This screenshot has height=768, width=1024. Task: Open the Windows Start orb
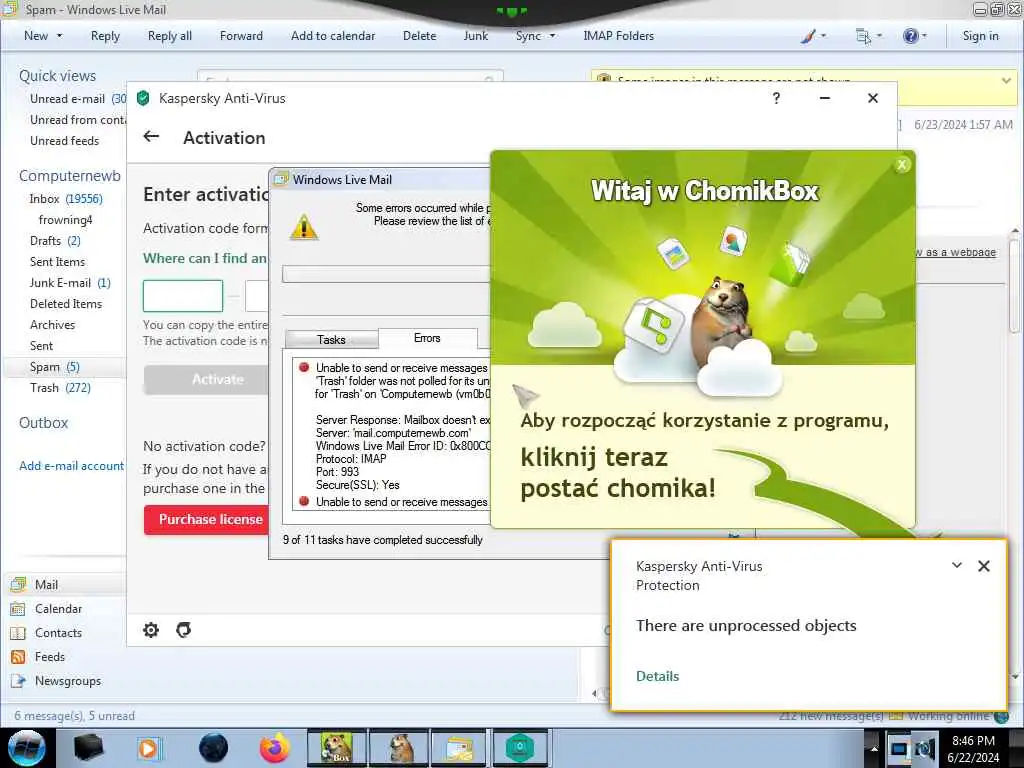27,748
